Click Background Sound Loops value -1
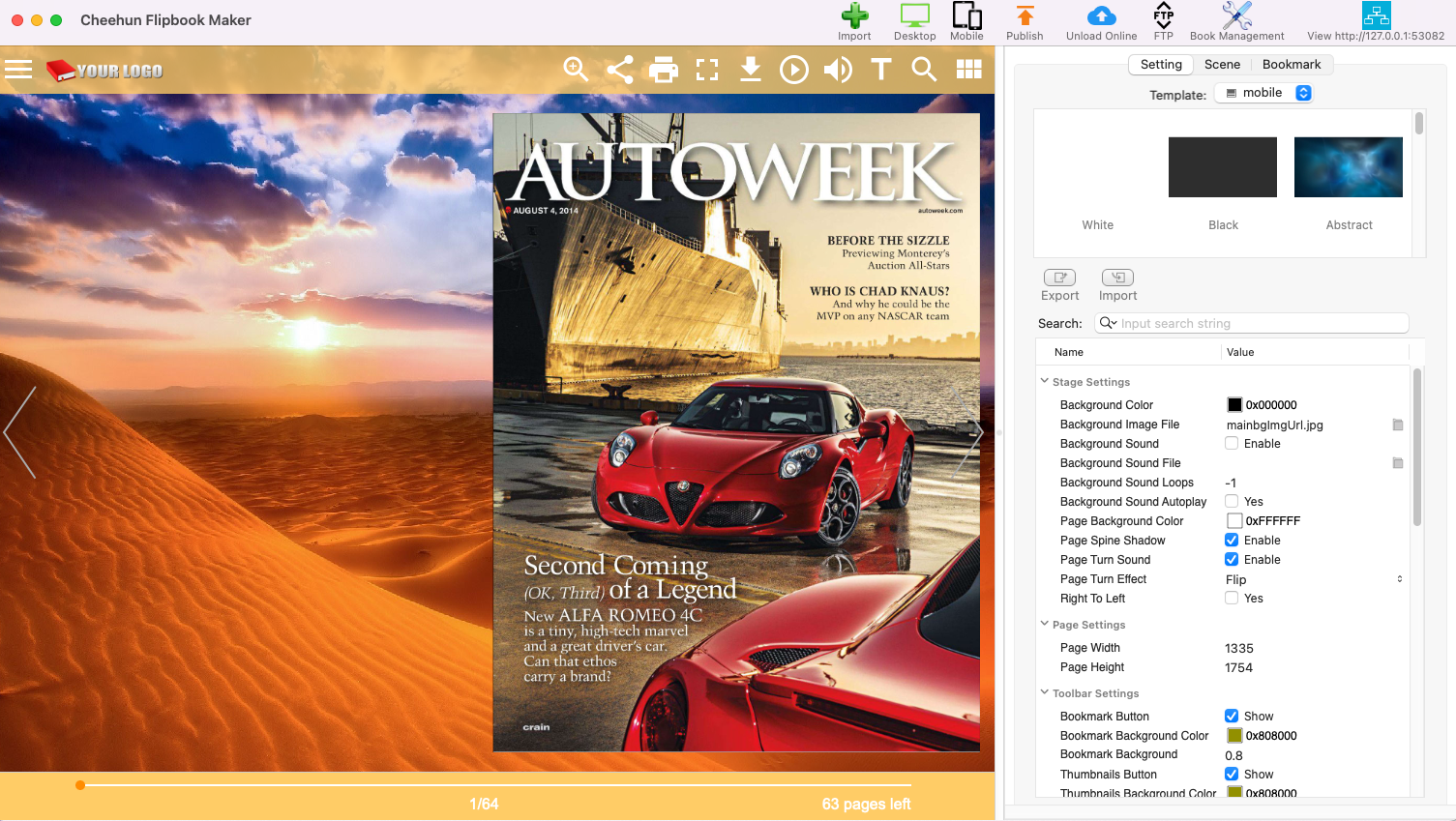The height and width of the screenshot is (821, 1456). (1231, 483)
